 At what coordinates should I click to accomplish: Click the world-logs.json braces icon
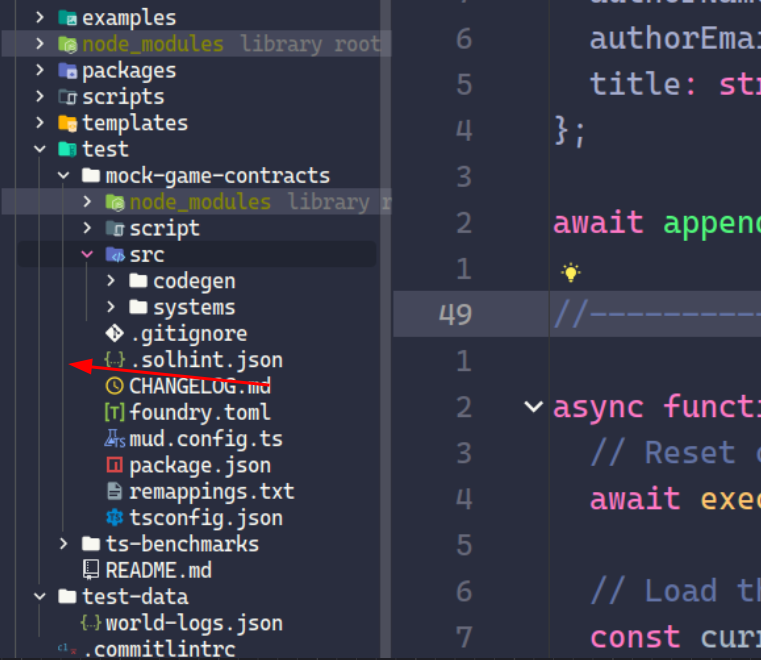(91, 623)
